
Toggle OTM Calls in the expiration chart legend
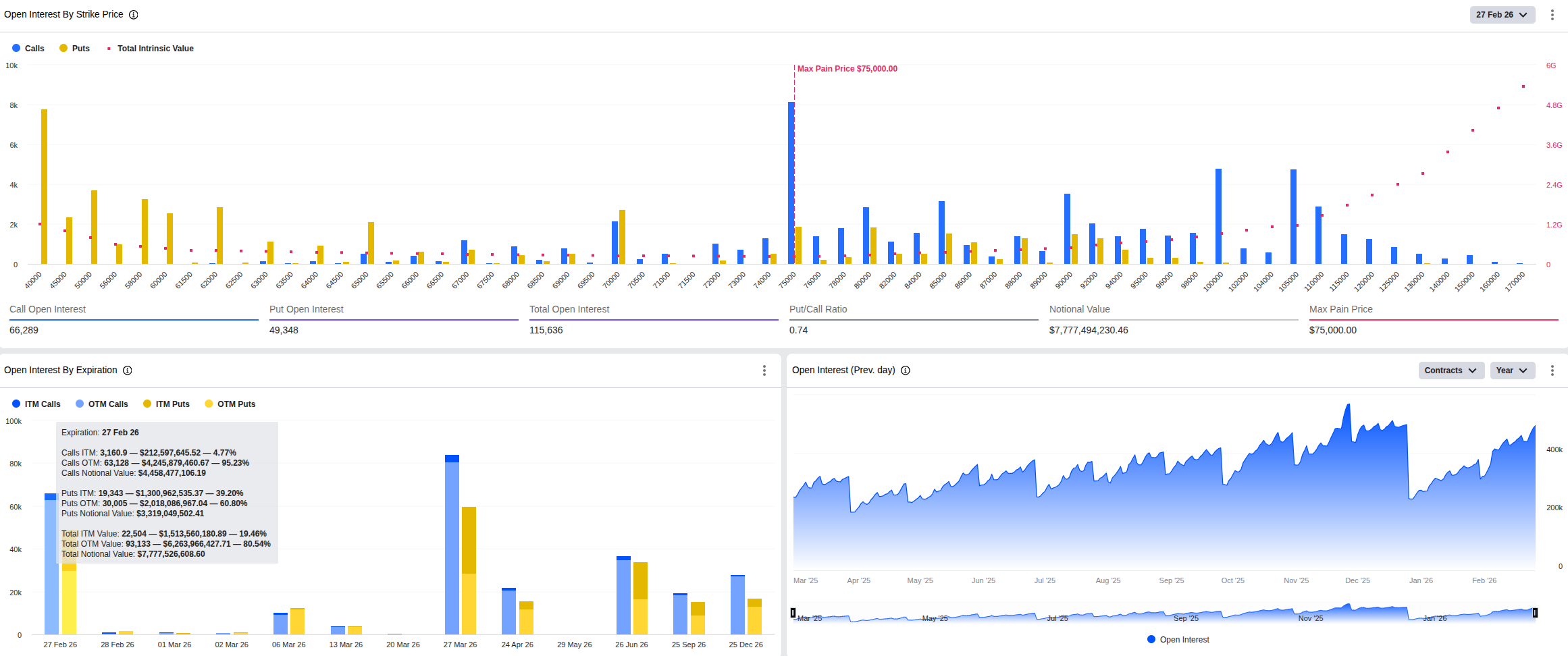[101, 404]
